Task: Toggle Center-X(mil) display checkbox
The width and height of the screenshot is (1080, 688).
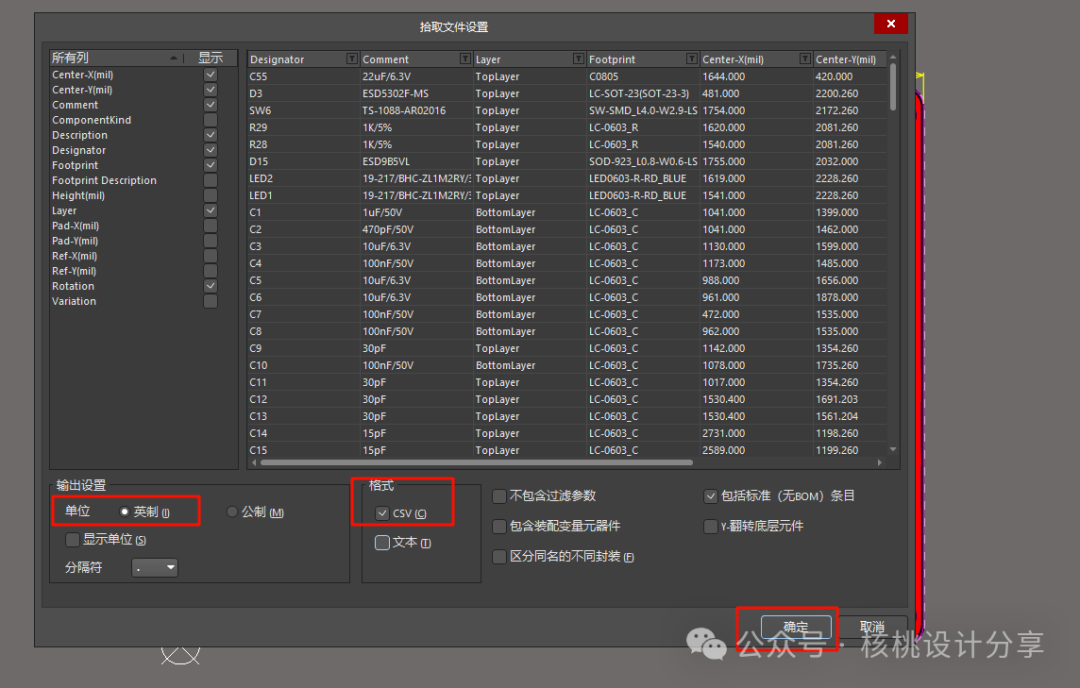Action: tap(211, 74)
